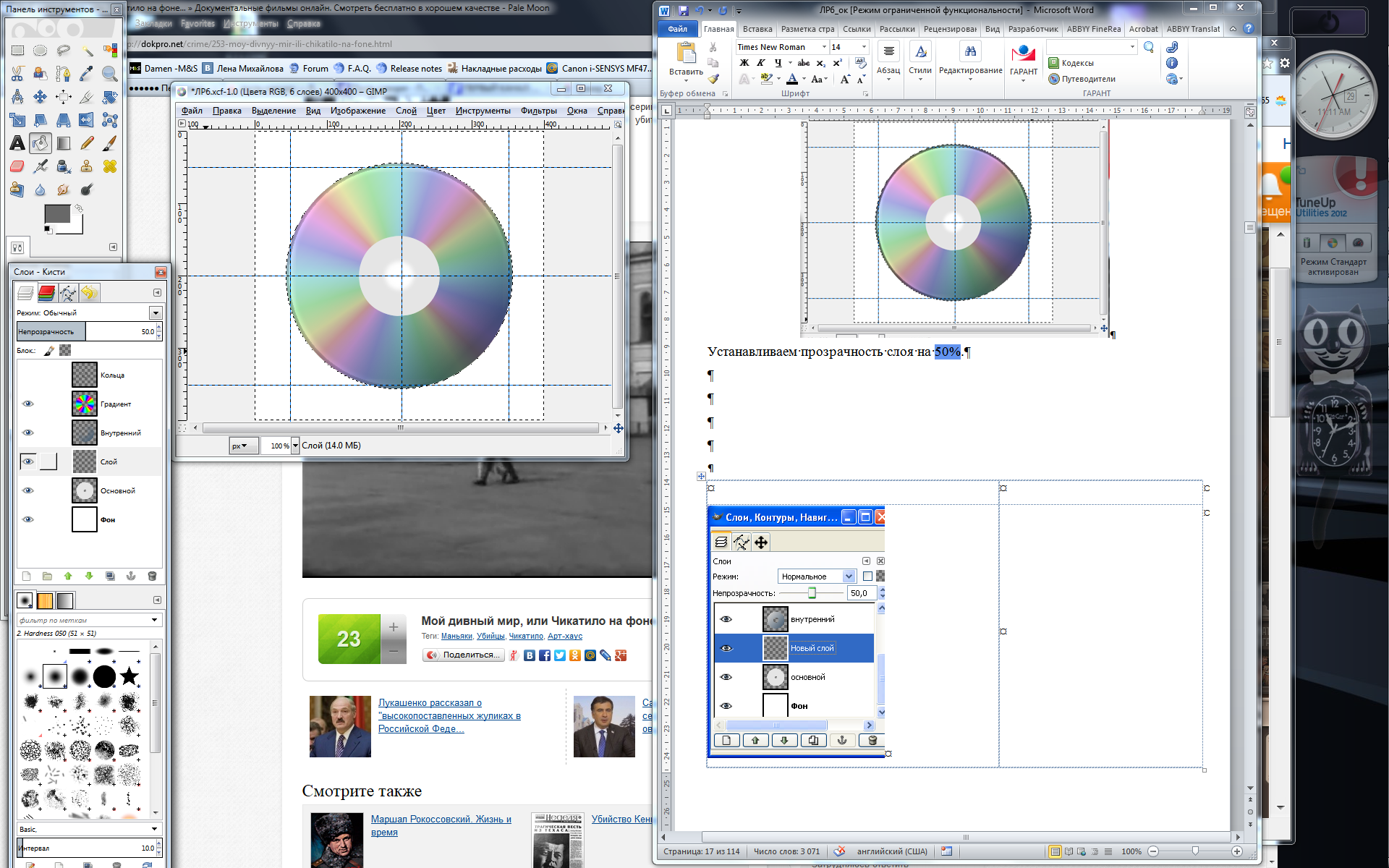This screenshot has width=1389, height=868.
Task: Create a new layer in GIMP layers panel
Action: (26, 576)
